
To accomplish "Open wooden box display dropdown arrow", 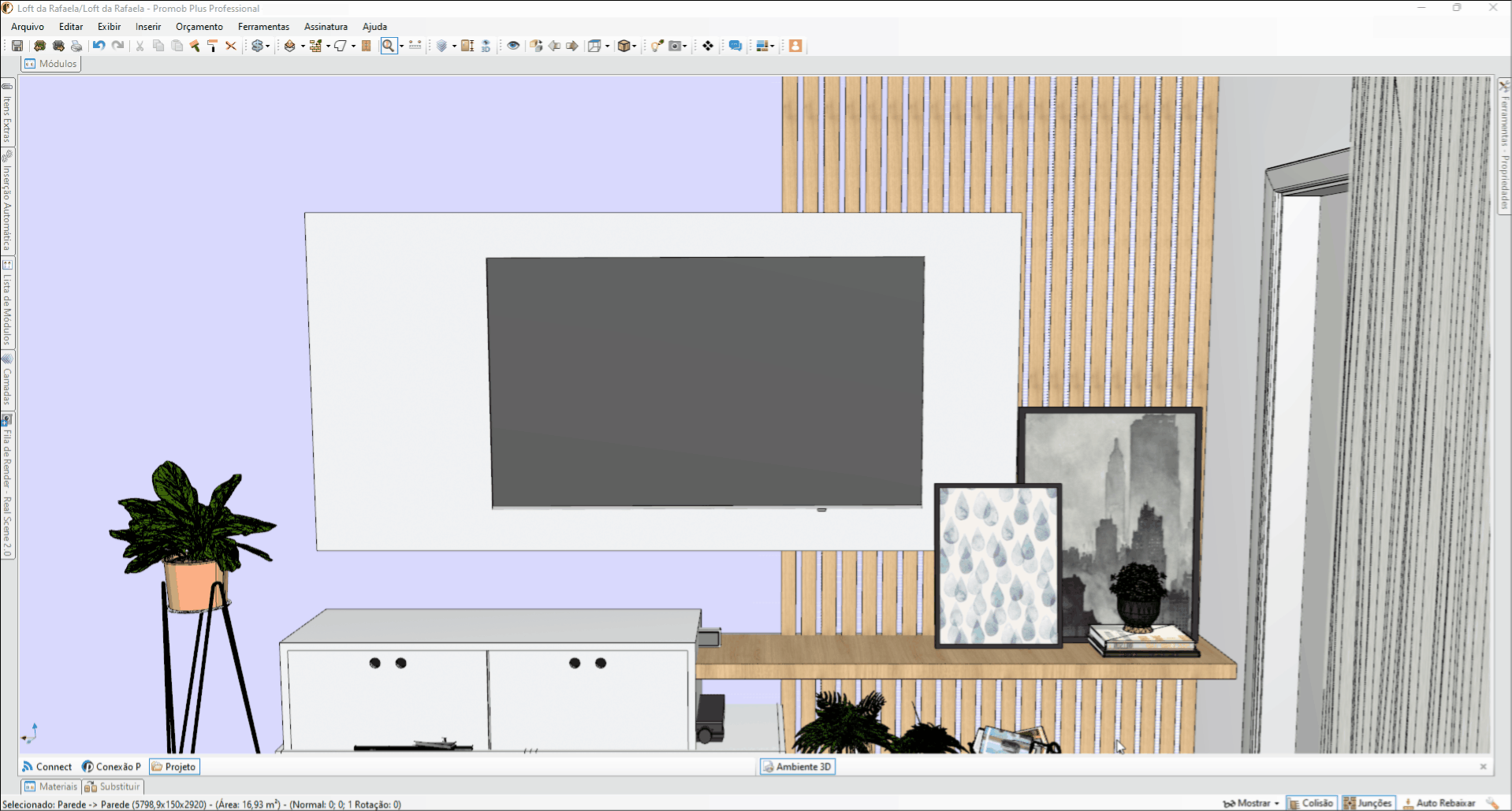I will click(x=634, y=46).
